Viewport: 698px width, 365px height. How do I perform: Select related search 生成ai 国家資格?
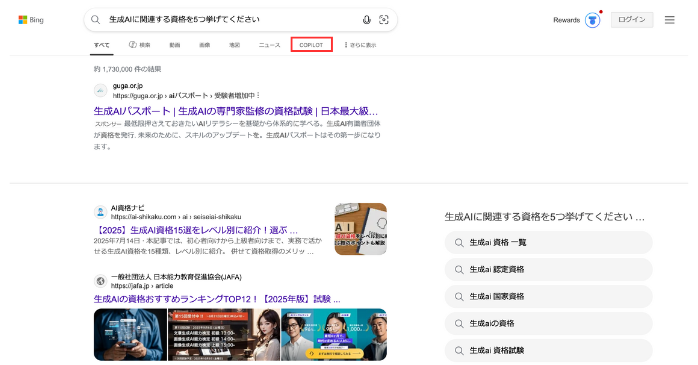tap(548, 296)
